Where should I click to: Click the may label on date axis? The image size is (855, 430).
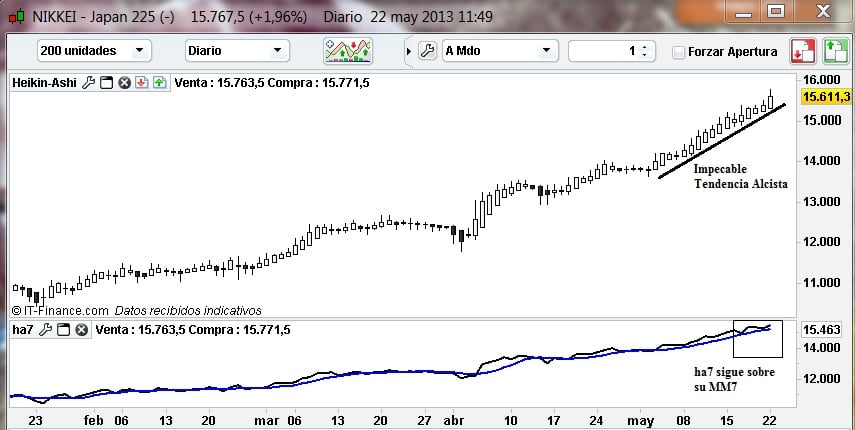(x=641, y=421)
